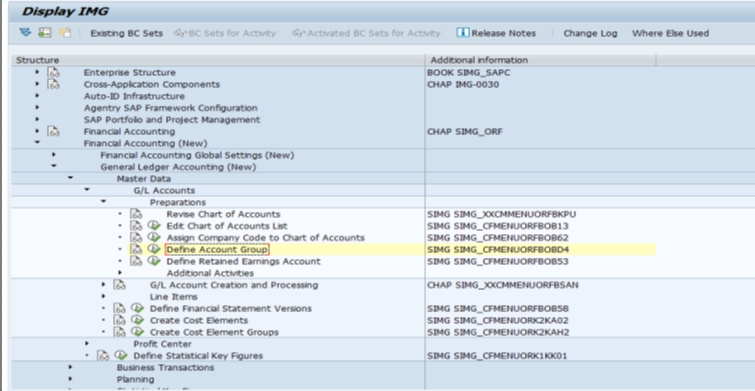Open documentation icon for Enterprise Structure
The image size is (755, 391).
point(53,73)
